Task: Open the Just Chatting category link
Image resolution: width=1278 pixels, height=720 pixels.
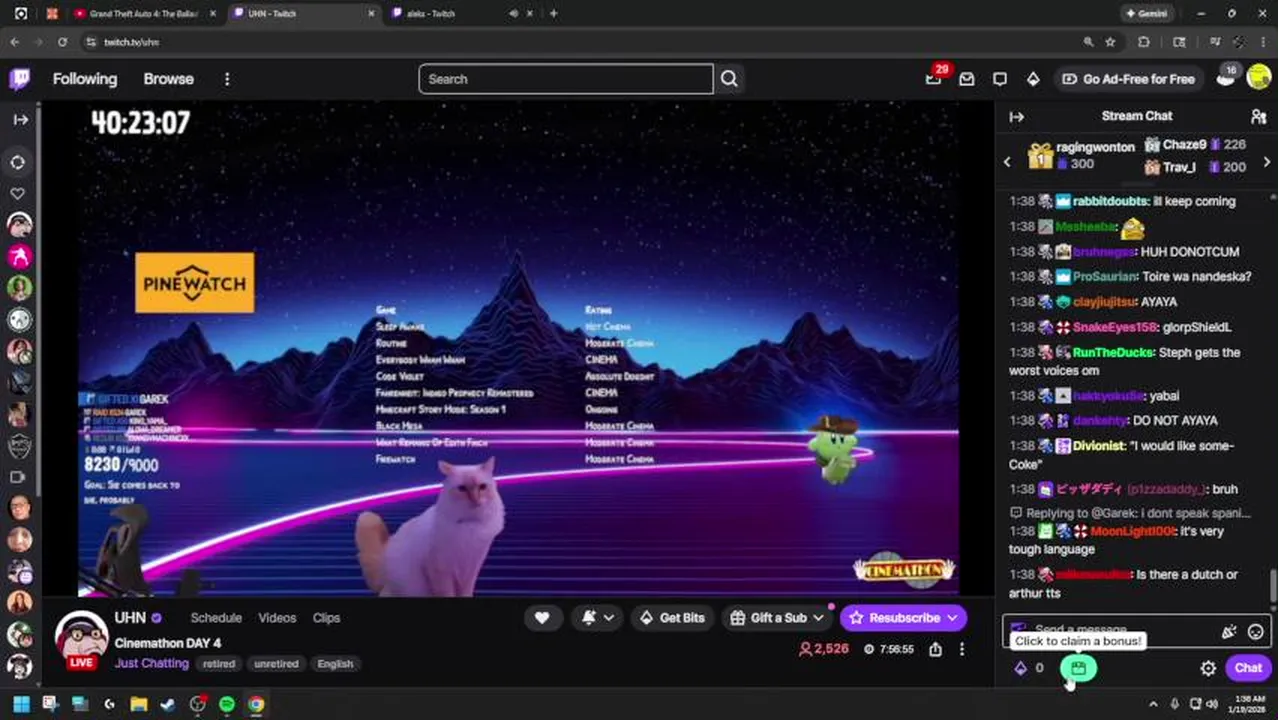Action: tap(151, 663)
